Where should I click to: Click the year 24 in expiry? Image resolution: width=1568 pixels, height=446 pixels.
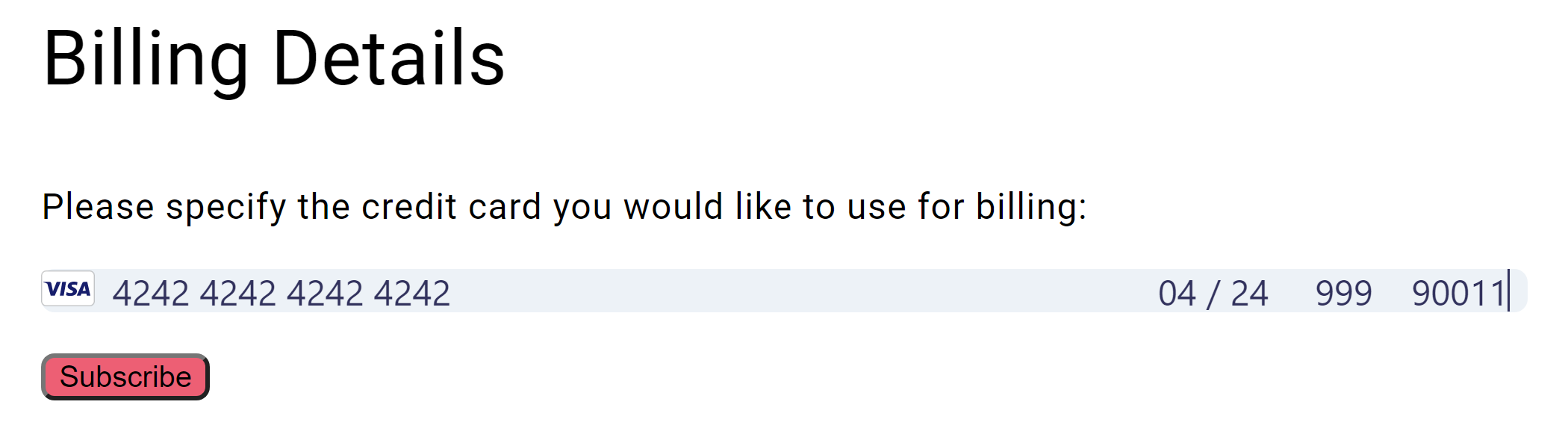point(1249,293)
